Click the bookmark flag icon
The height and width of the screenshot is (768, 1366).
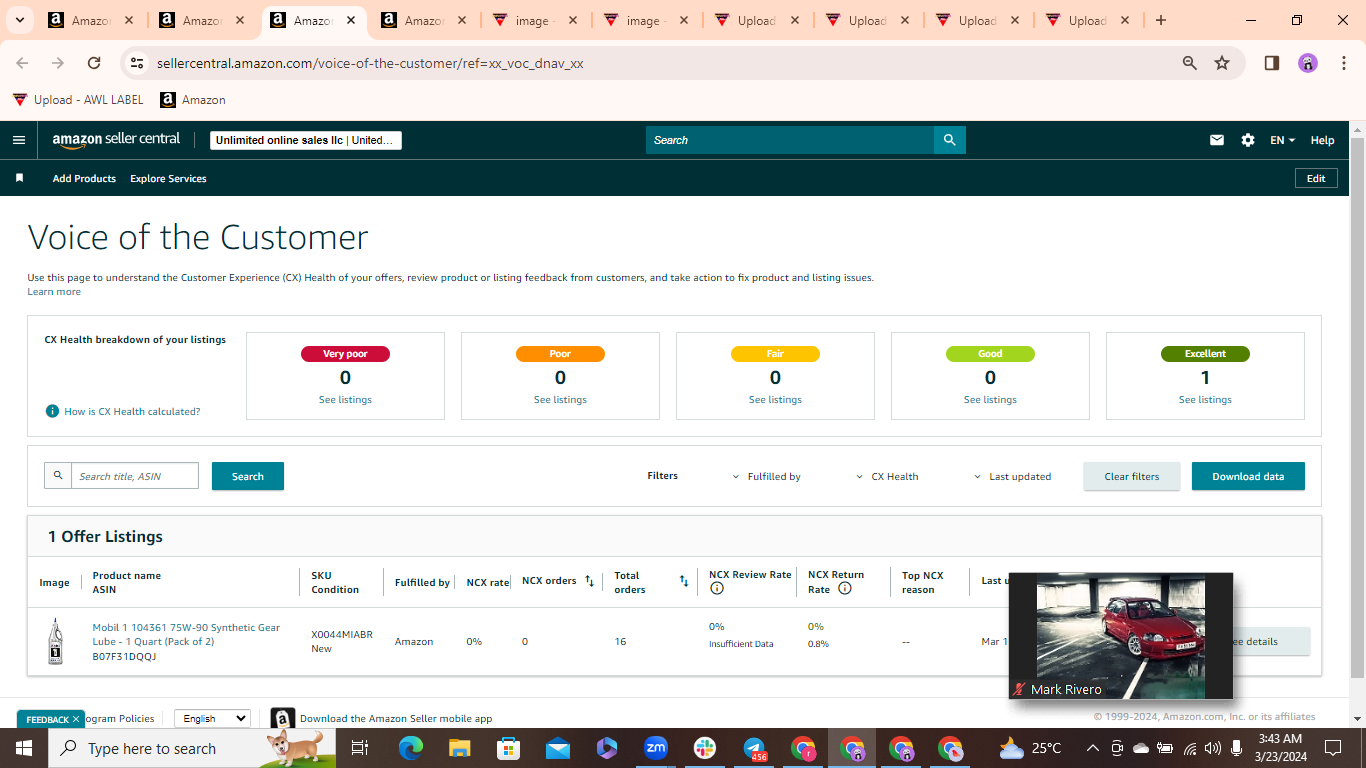pos(19,178)
